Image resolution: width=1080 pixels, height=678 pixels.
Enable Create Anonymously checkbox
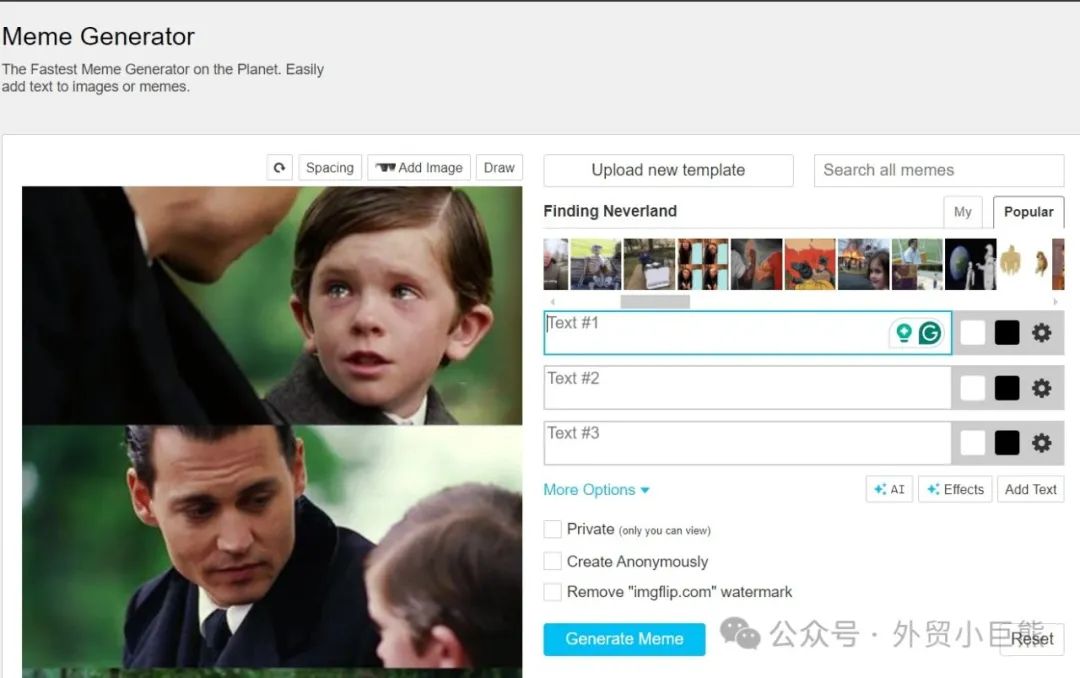tap(552, 561)
